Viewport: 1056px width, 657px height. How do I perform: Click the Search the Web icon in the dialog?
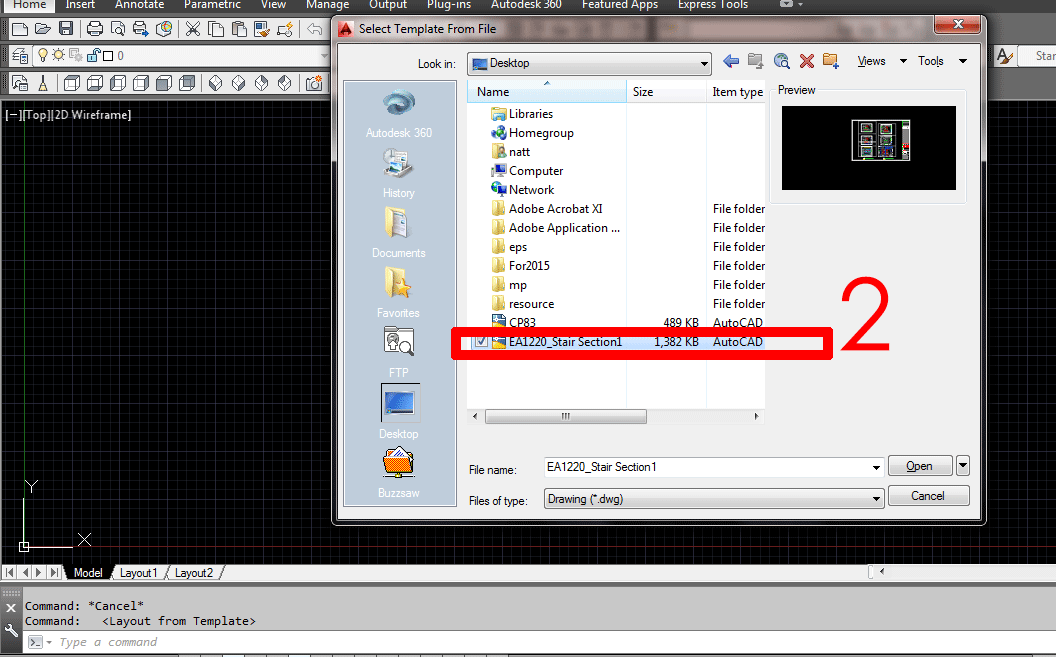pyautogui.click(x=782, y=61)
